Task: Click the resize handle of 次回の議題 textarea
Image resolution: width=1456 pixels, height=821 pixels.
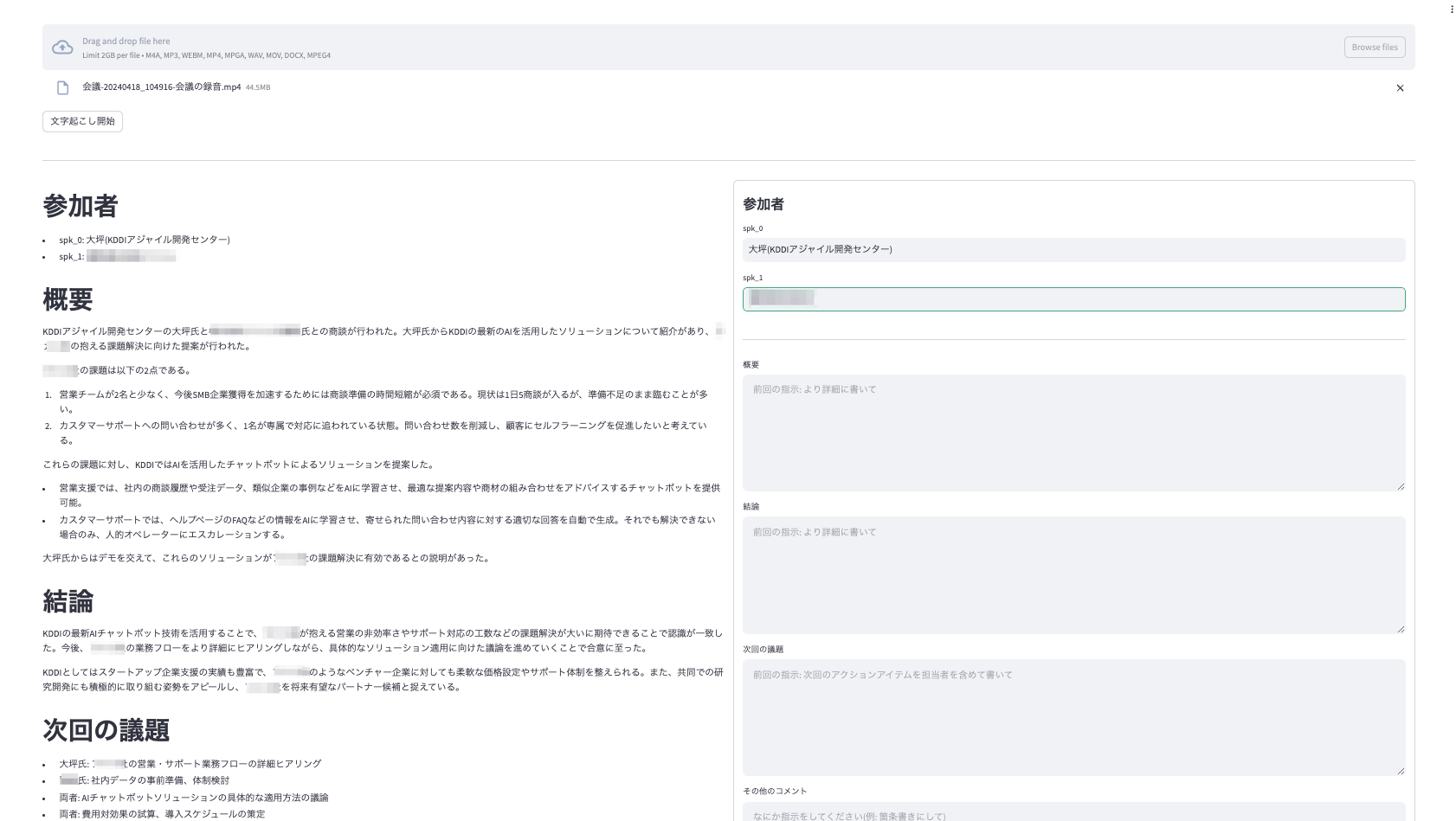Action: (1400, 770)
